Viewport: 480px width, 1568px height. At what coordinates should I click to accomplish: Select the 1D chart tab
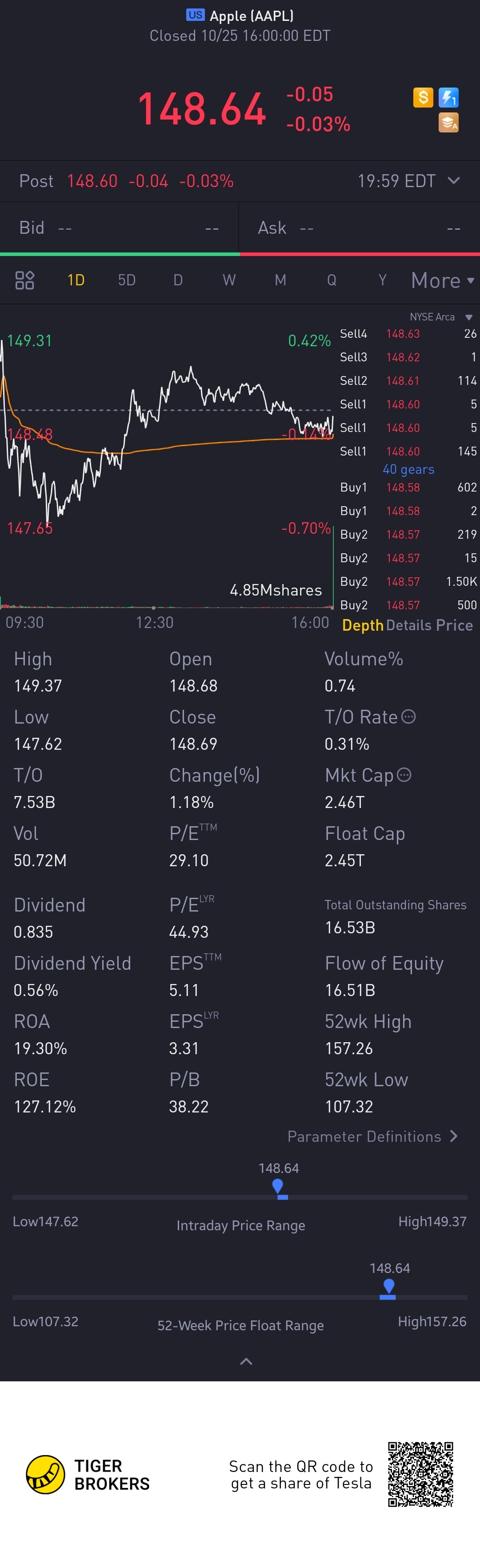click(x=76, y=280)
